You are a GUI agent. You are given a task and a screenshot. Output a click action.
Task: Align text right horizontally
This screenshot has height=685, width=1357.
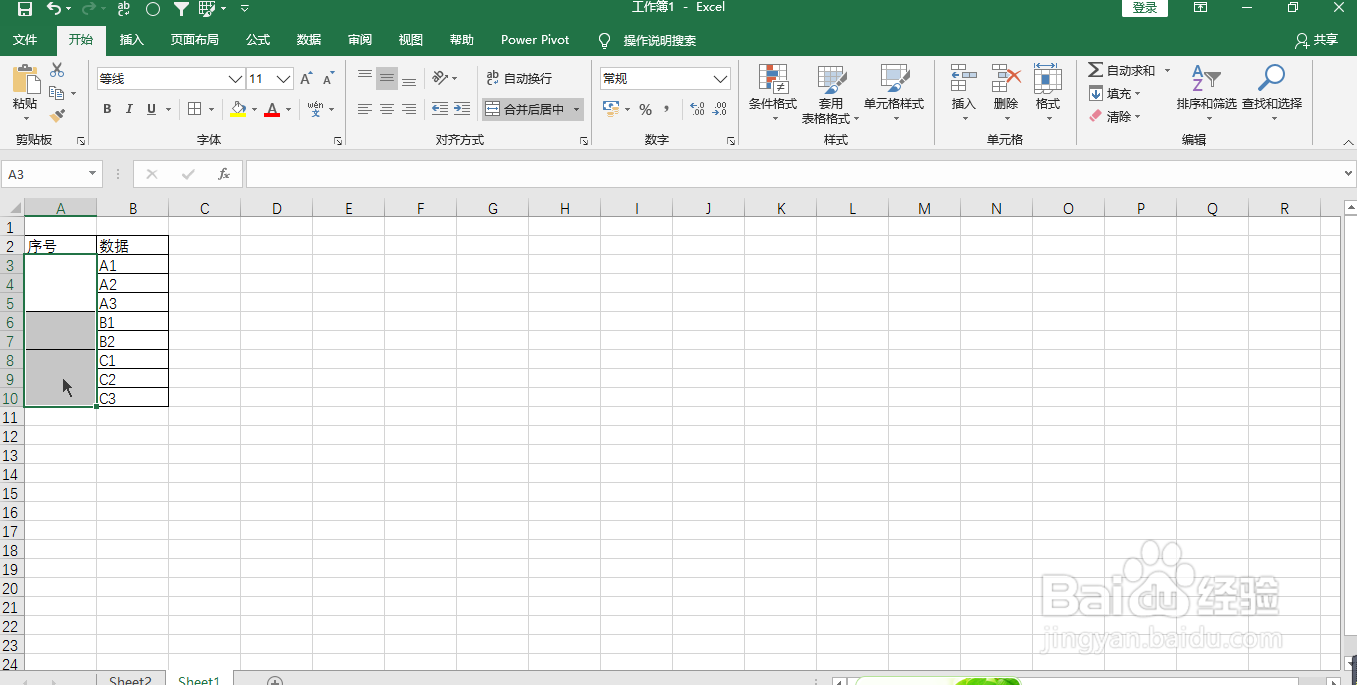click(409, 109)
